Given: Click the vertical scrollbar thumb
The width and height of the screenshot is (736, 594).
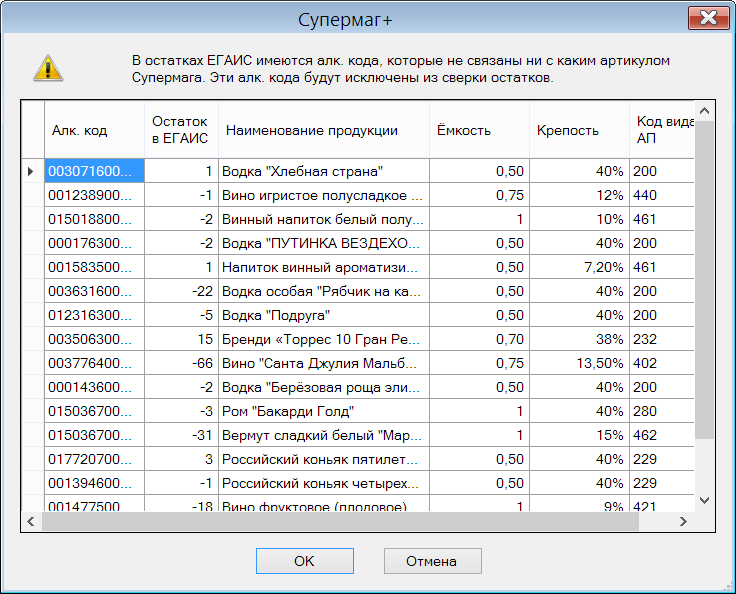Looking at the screenshot, I should 704,280.
